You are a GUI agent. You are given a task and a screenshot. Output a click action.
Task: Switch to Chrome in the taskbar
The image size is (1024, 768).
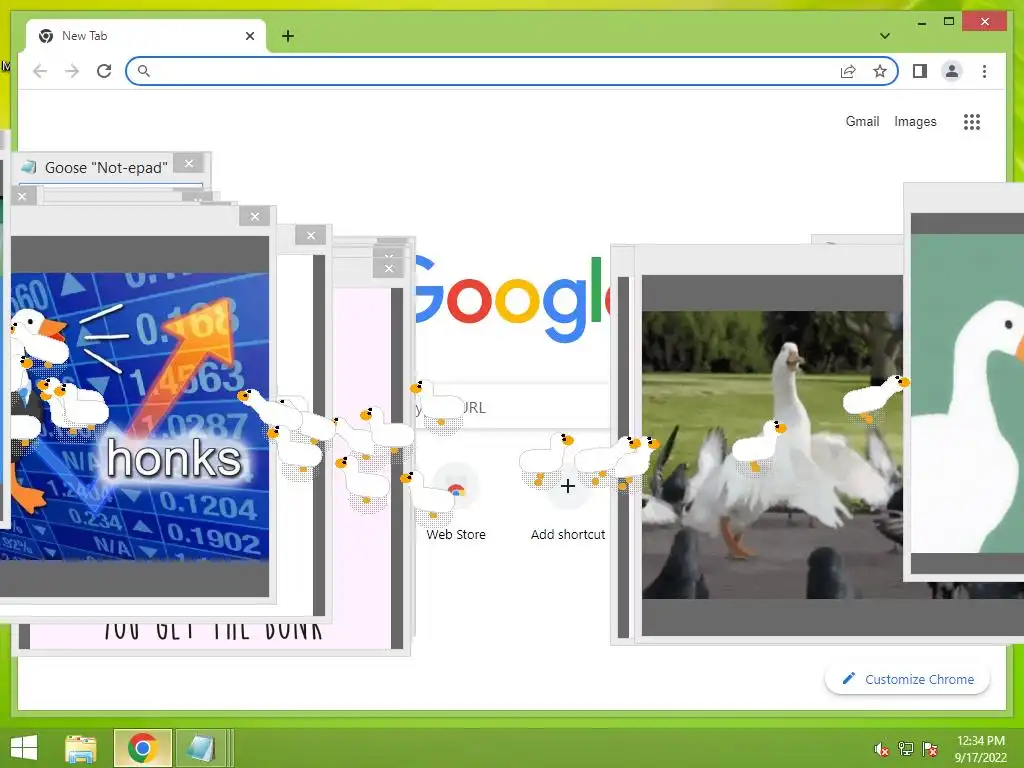(142, 748)
